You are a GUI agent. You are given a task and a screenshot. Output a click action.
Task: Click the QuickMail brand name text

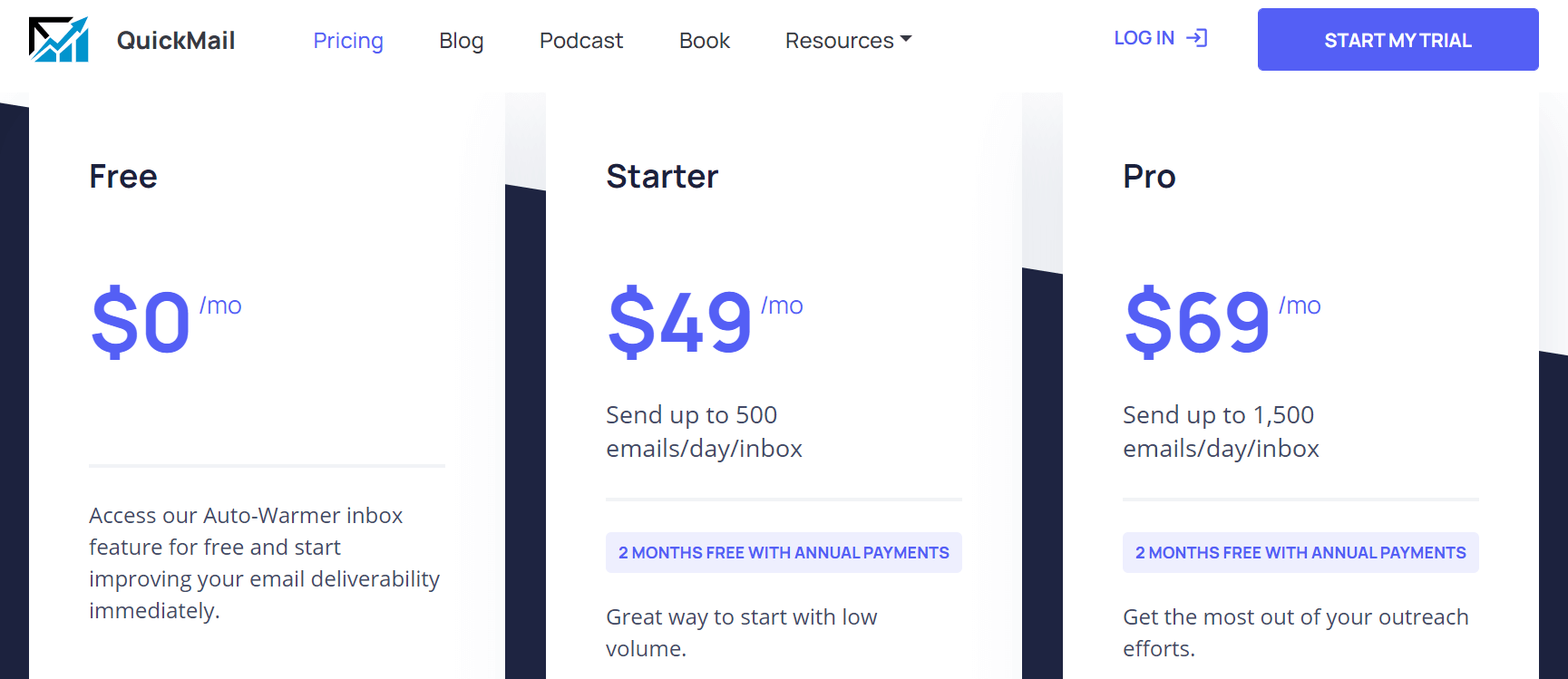coord(176,41)
